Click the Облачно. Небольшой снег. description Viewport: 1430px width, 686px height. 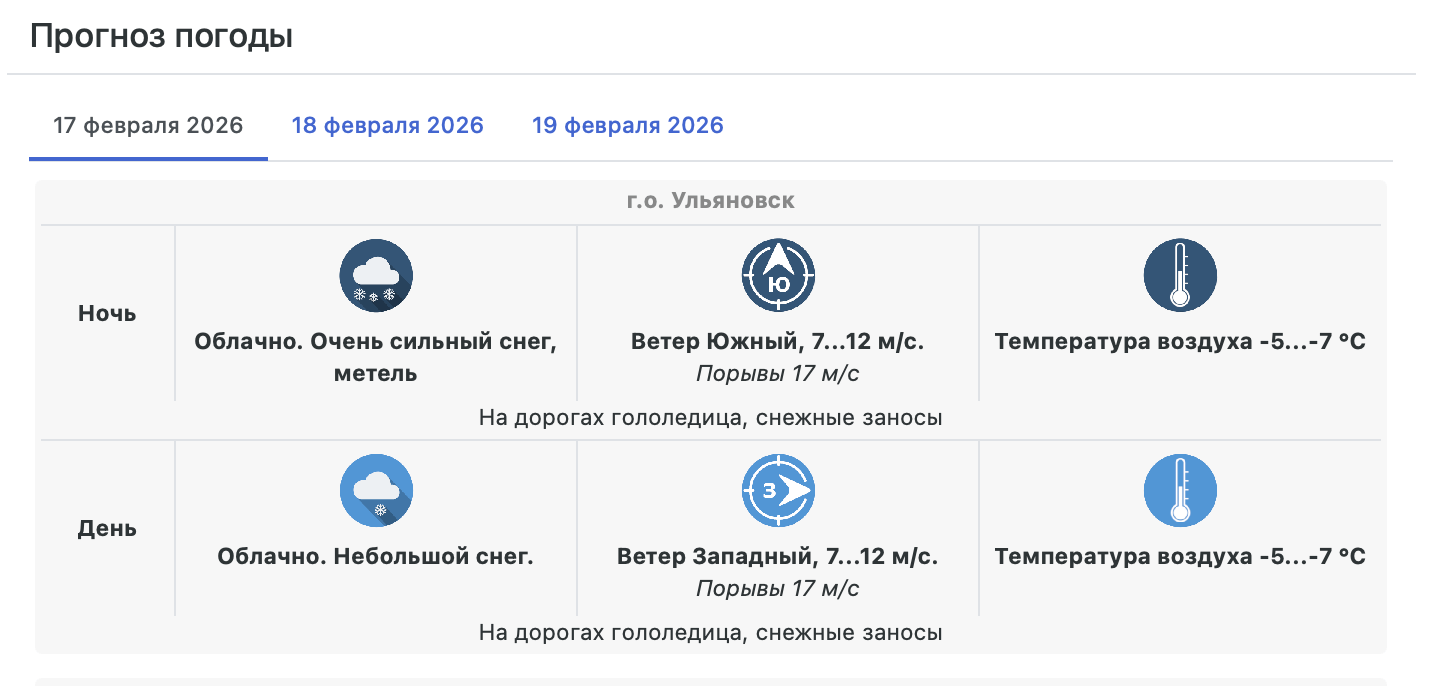pyautogui.click(x=376, y=557)
